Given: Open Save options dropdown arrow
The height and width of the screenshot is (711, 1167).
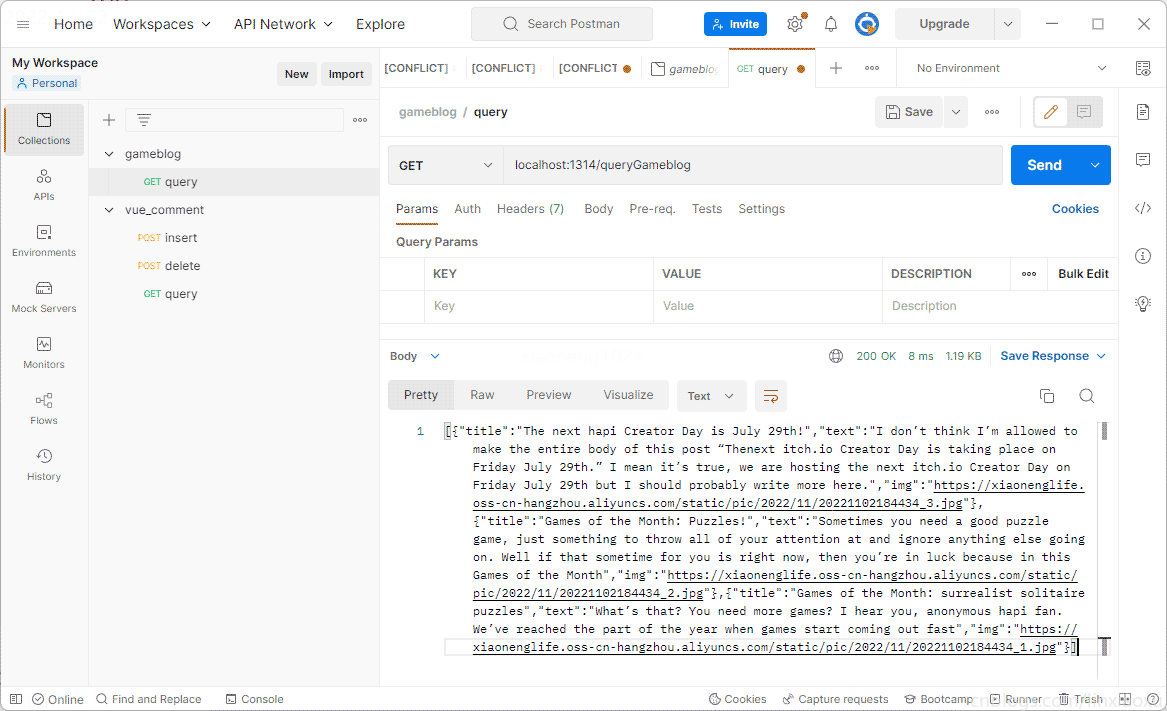Looking at the screenshot, I should [956, 112].
